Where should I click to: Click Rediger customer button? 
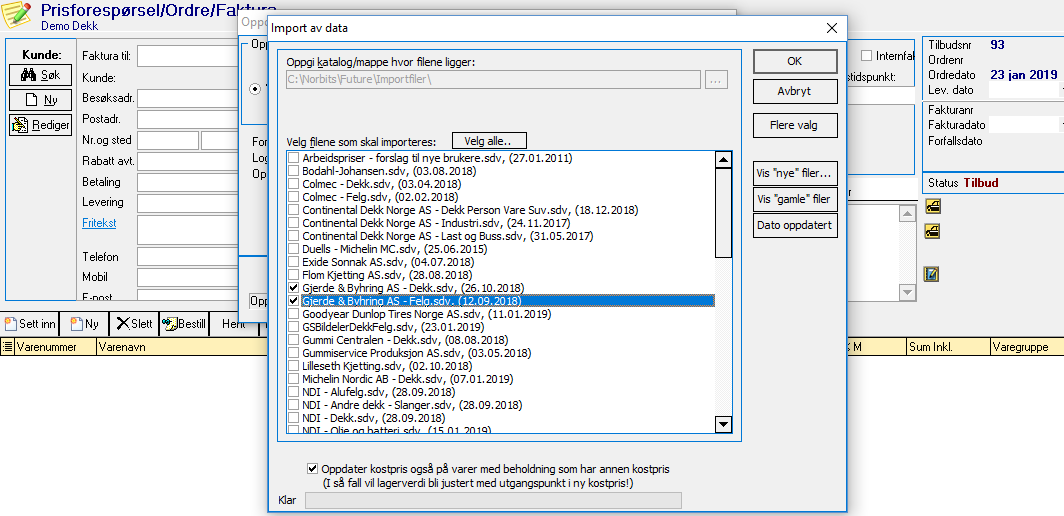point(40,125)
